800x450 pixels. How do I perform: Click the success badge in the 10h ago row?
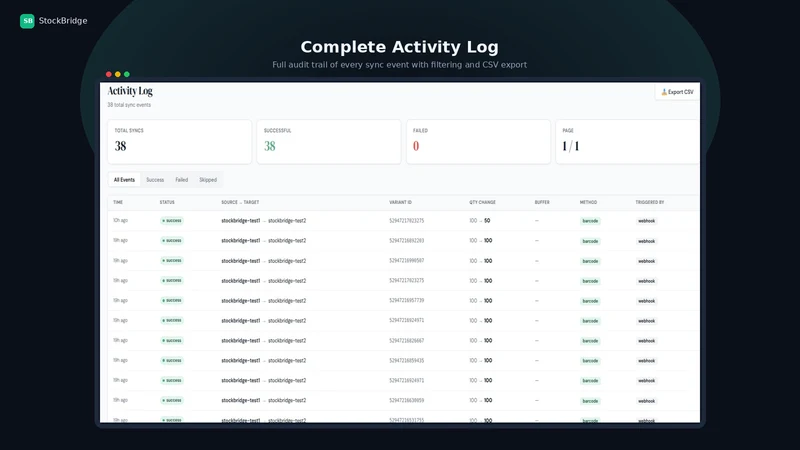pyautogui.click(x=172, y=221)
